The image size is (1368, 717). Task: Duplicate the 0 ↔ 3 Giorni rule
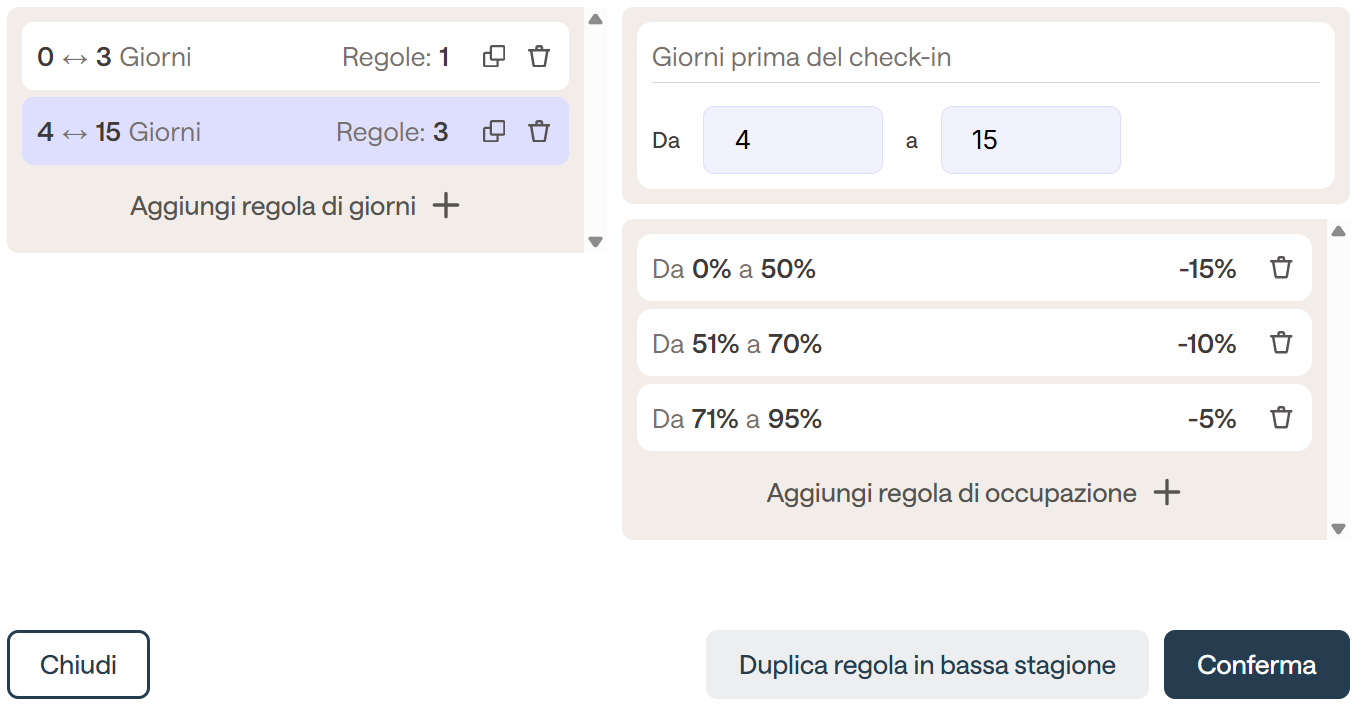pyautogui.click(x=494, y=57)
